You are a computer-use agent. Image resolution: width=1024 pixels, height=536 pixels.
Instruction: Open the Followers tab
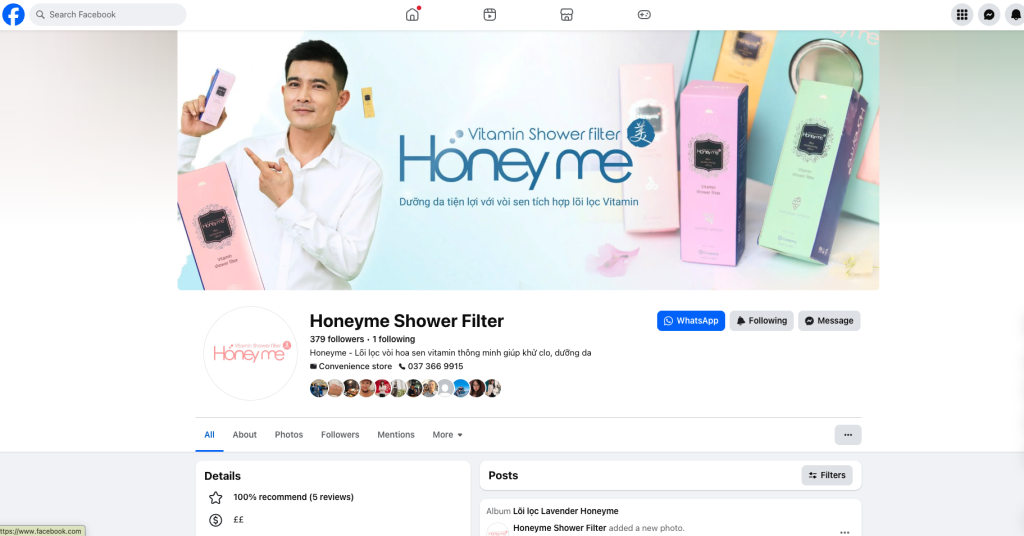click(340, 435)
